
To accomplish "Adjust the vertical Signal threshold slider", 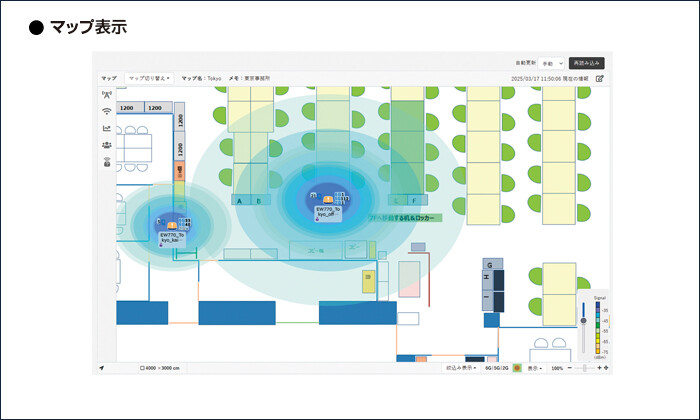I will (x=583, y=320).
